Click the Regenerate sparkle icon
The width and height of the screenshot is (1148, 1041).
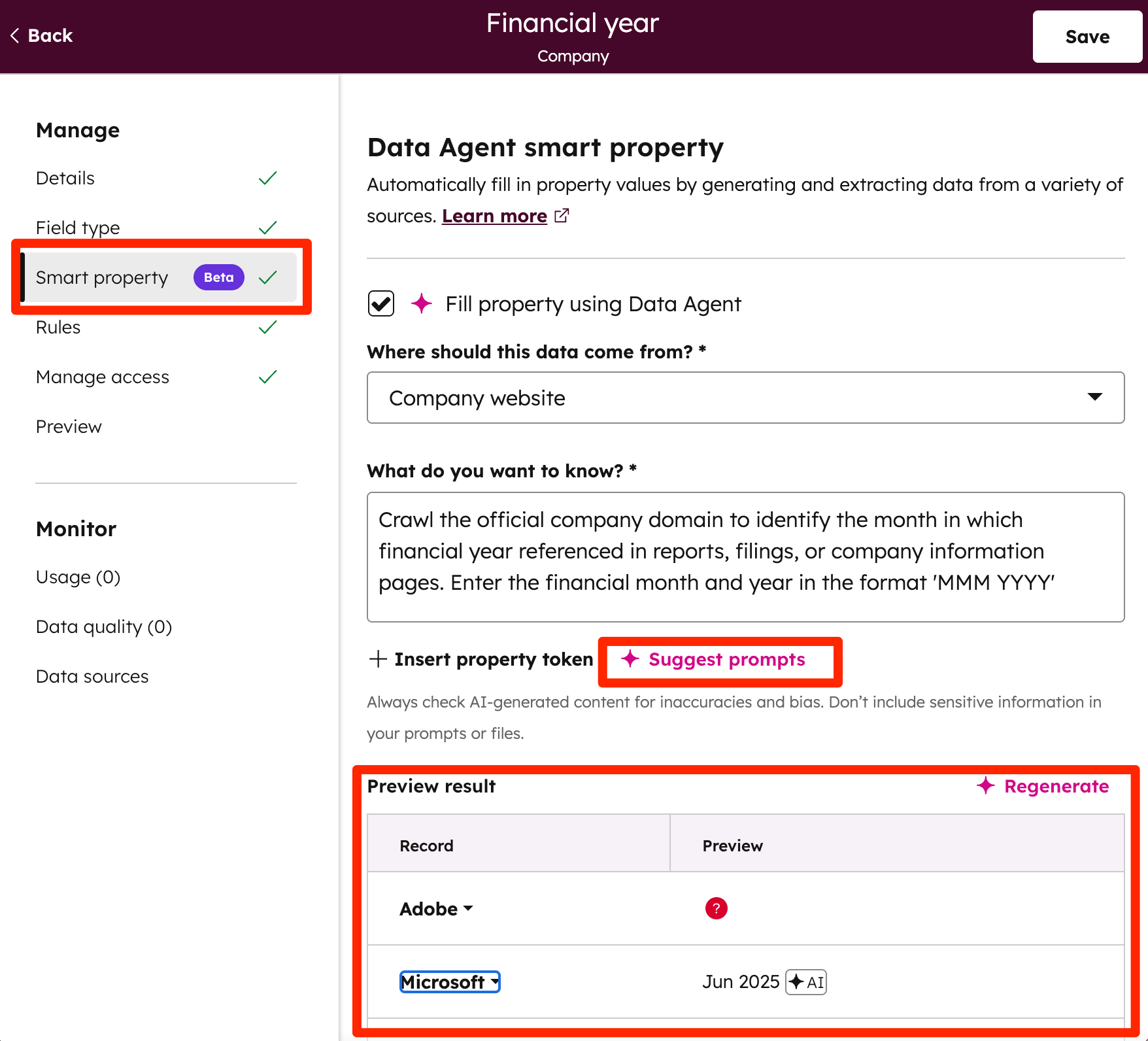pos(985,786)
